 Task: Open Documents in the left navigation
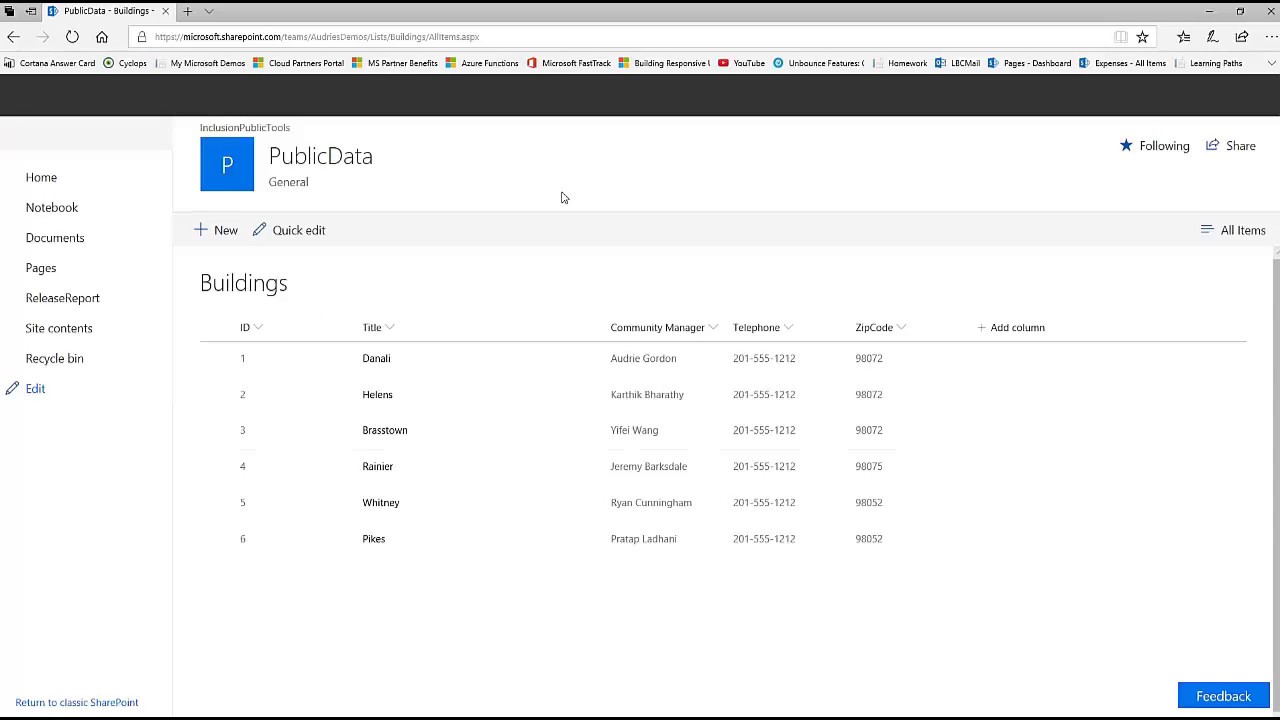tap(55, 238)
